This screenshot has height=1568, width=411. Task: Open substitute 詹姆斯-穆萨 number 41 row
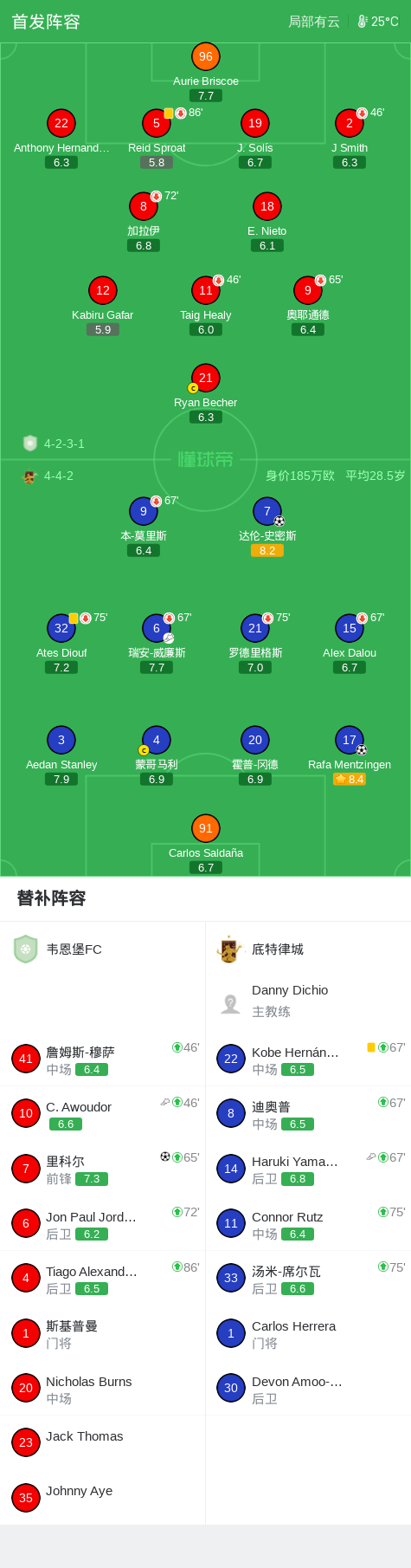coord(103,1059)
